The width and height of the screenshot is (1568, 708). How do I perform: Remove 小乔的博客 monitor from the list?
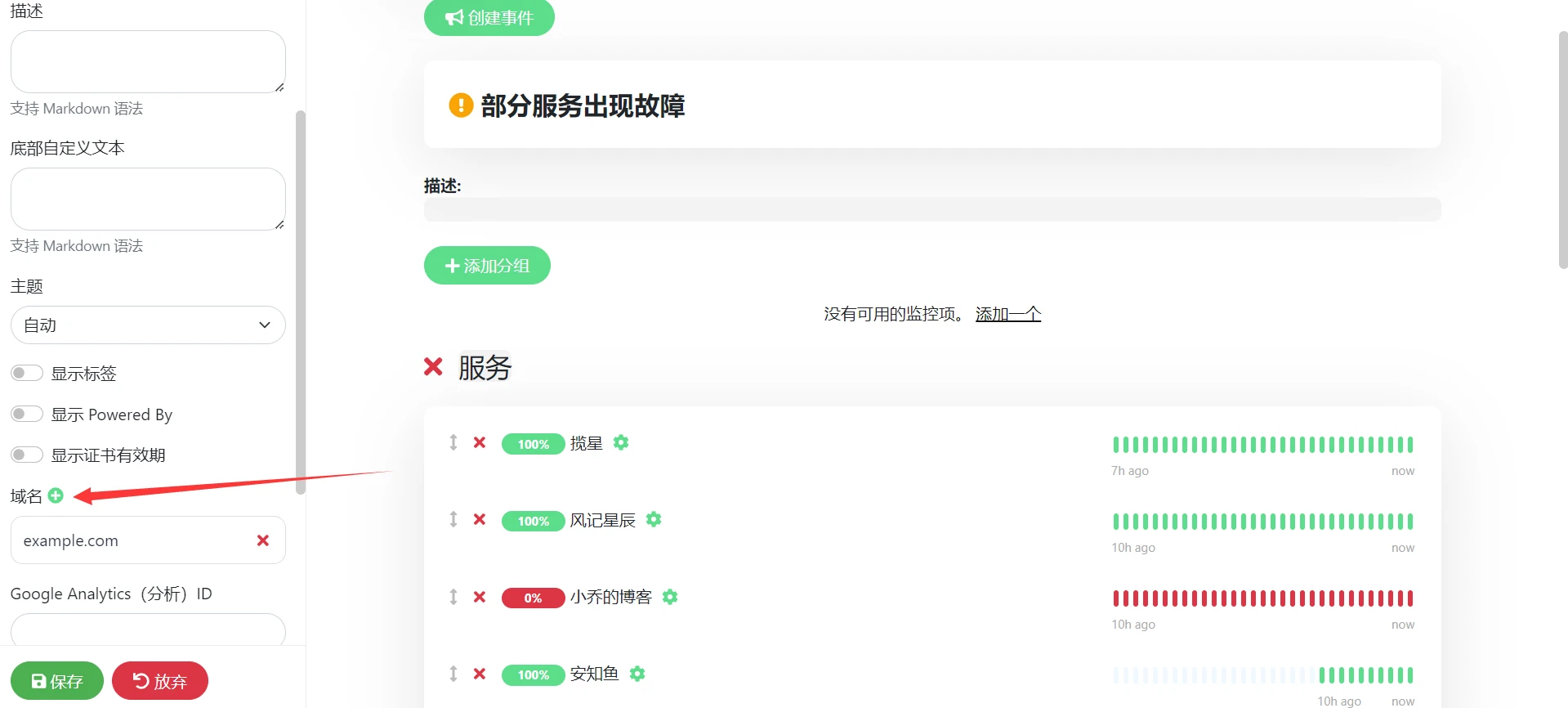tap(480, 597)
